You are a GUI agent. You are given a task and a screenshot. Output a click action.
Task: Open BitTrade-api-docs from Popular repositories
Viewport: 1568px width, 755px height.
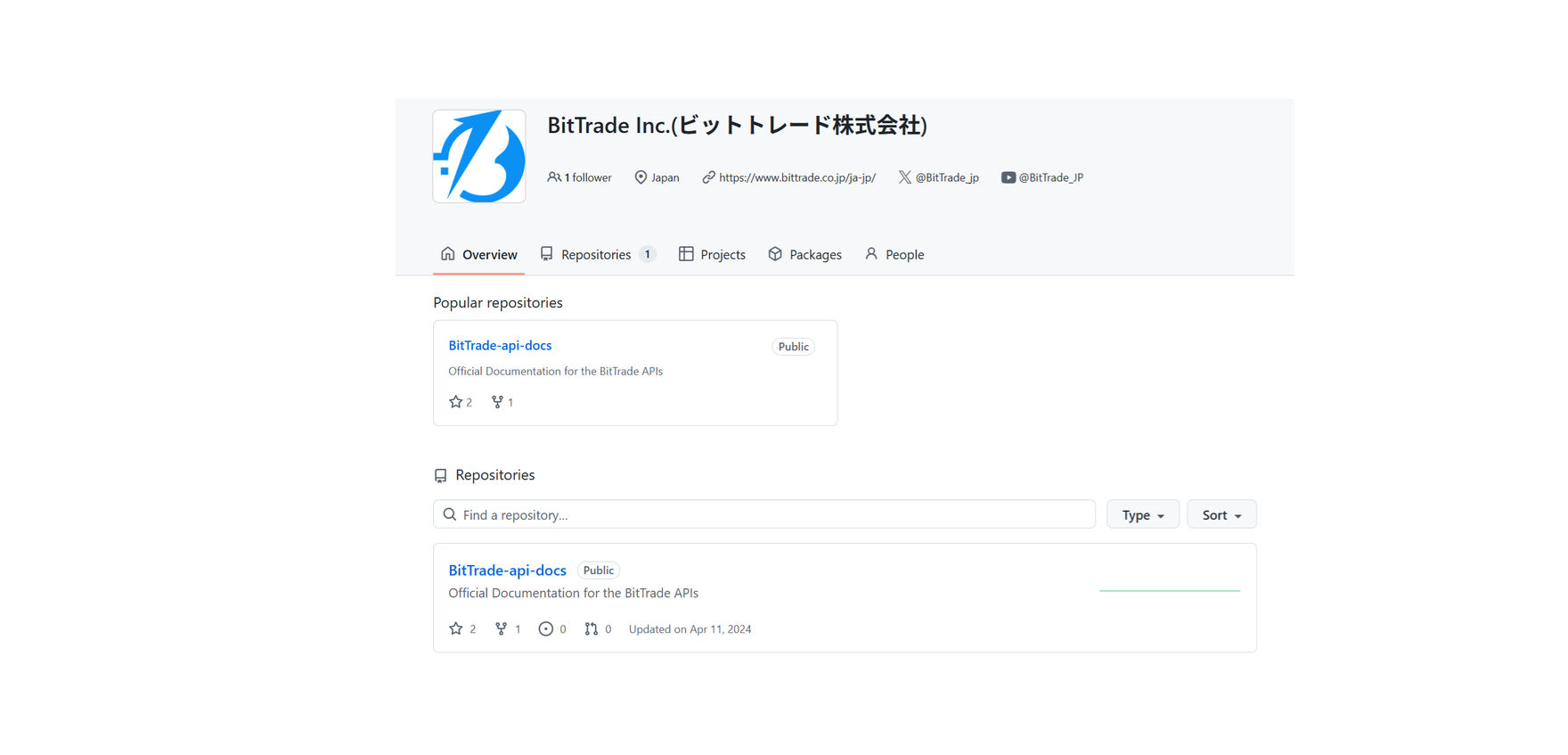coord(500,346)
